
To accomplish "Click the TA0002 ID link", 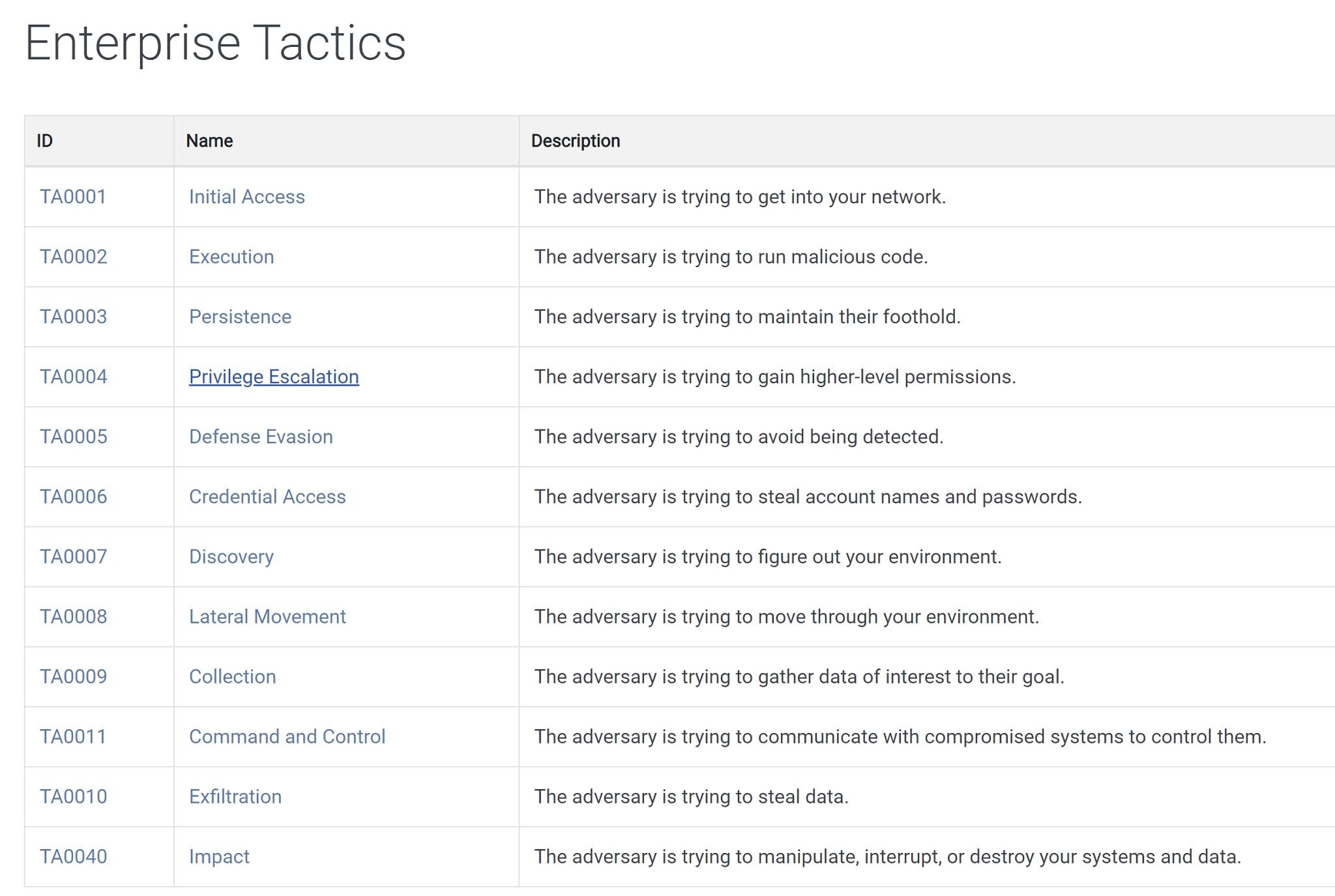I will click(73, 257).
